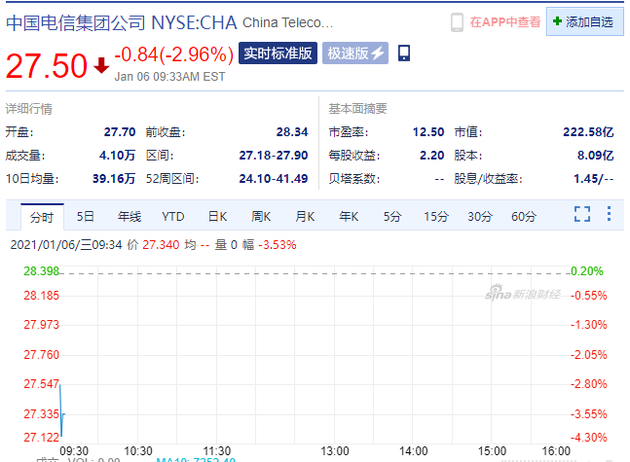
Task: Click the blue intraday price line
Action: coord(62,411)
